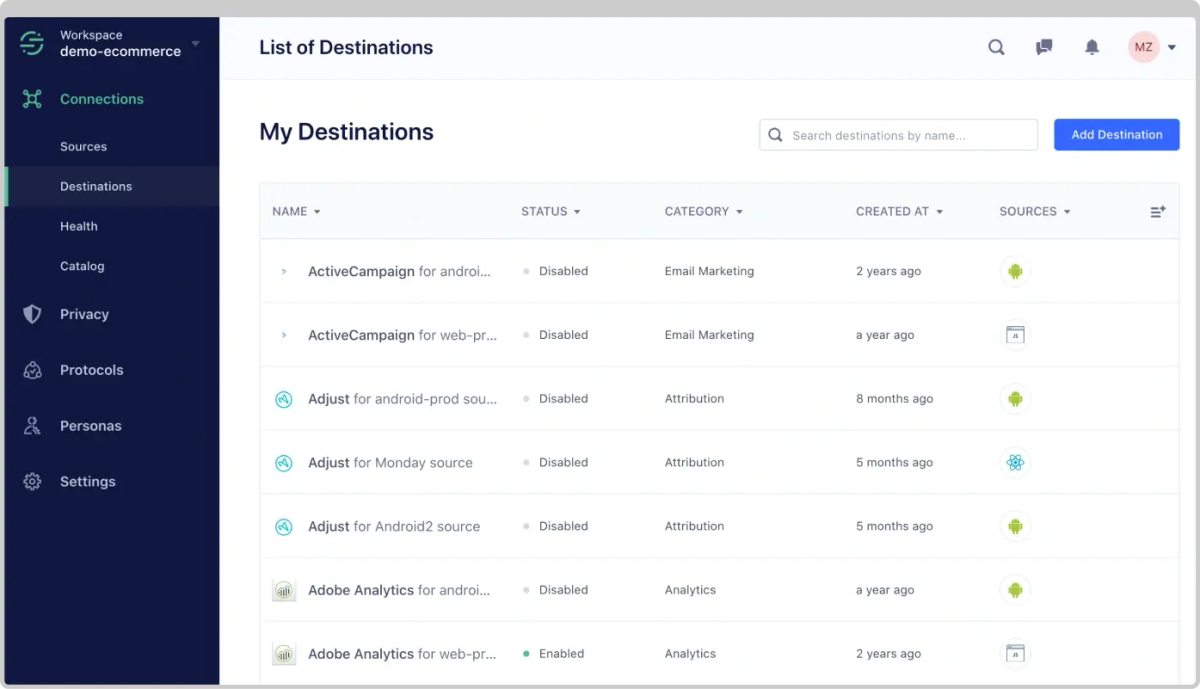Go to Sources in sidebar
The height and width of the screenshot is (689, 1200).
point(83,146)
